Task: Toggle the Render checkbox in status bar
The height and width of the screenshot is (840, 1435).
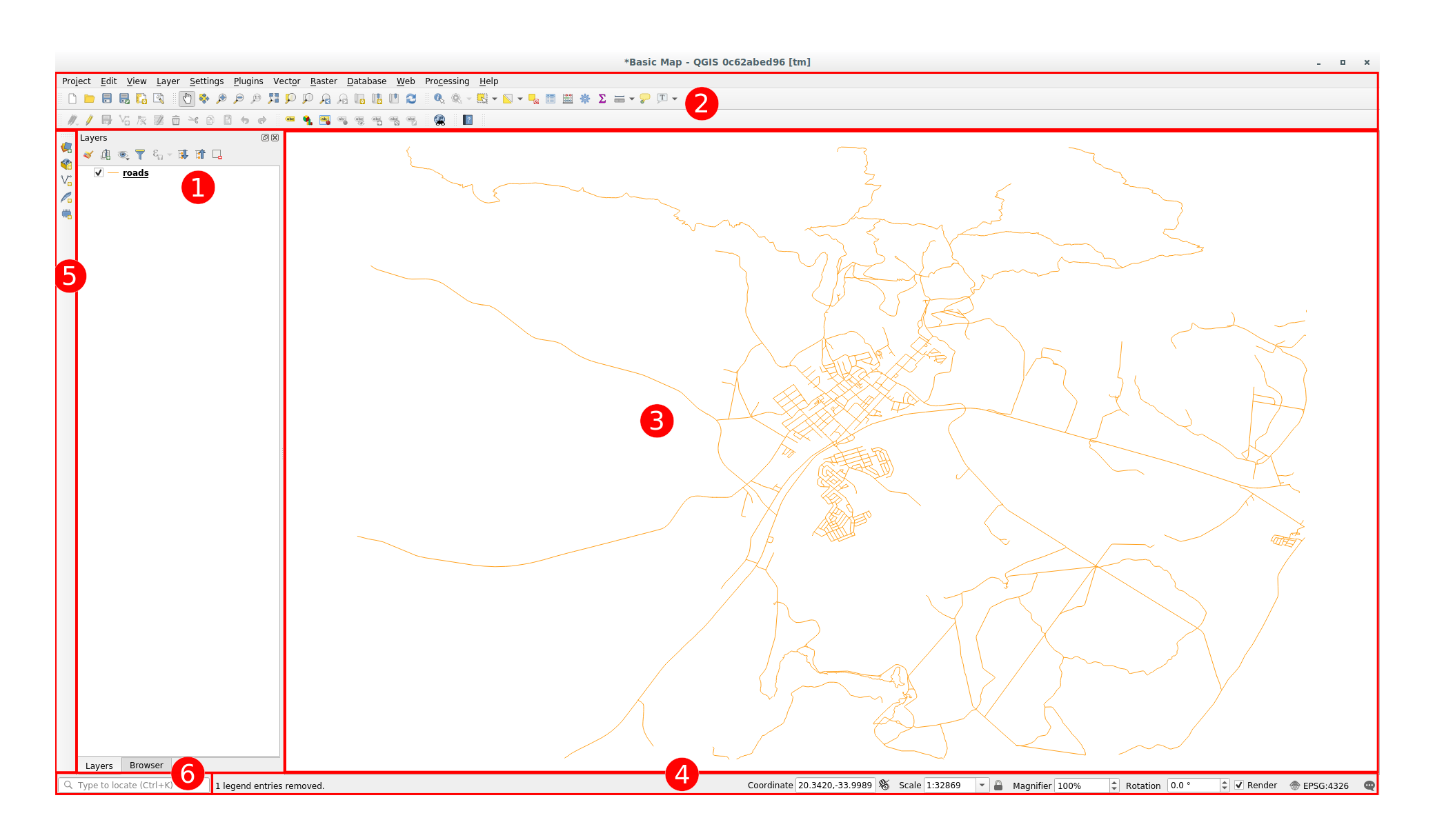Action: [x=1239, y=785]
